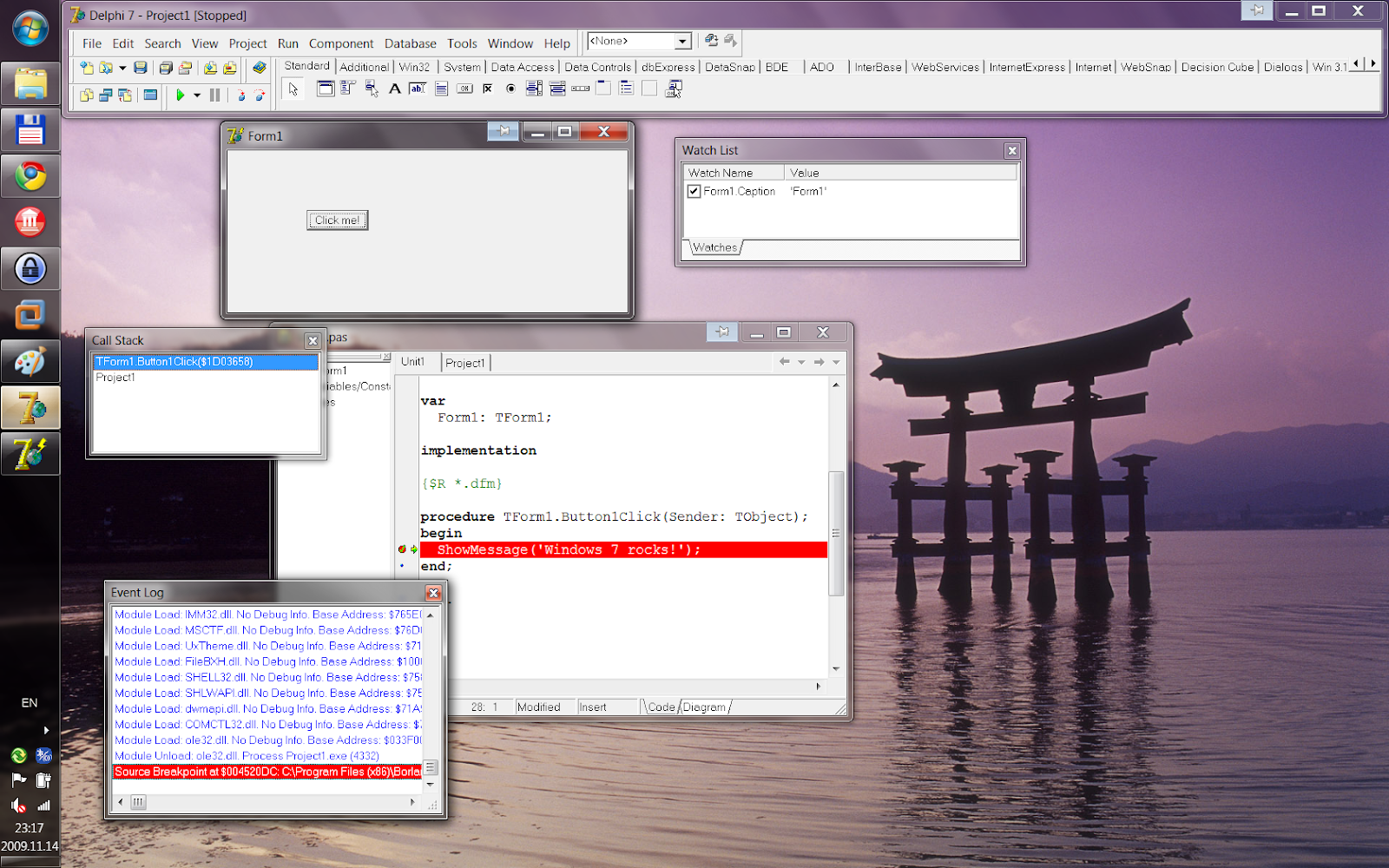Click the green Run button in toolbar
Image resolution: width=1389 pixels, height=868 pixels.
(180, 95)
